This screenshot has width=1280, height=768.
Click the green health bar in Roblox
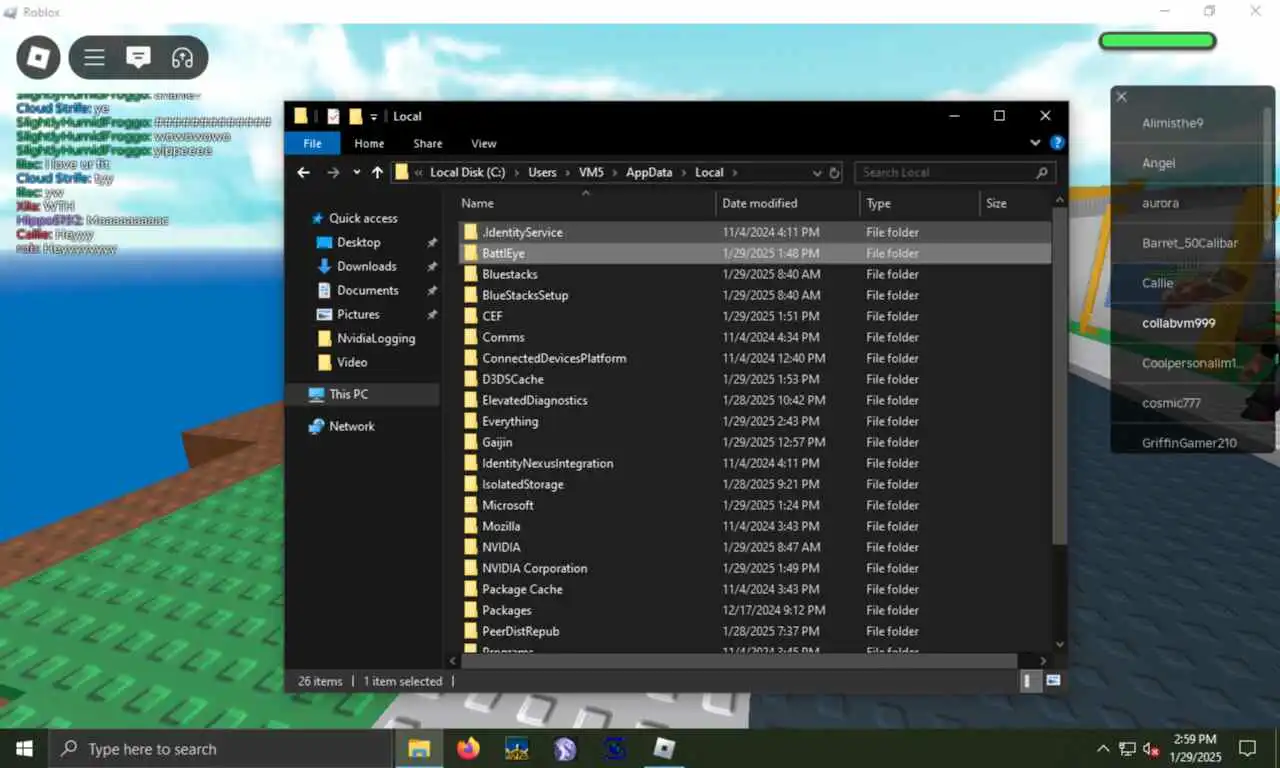[1157, 42]
